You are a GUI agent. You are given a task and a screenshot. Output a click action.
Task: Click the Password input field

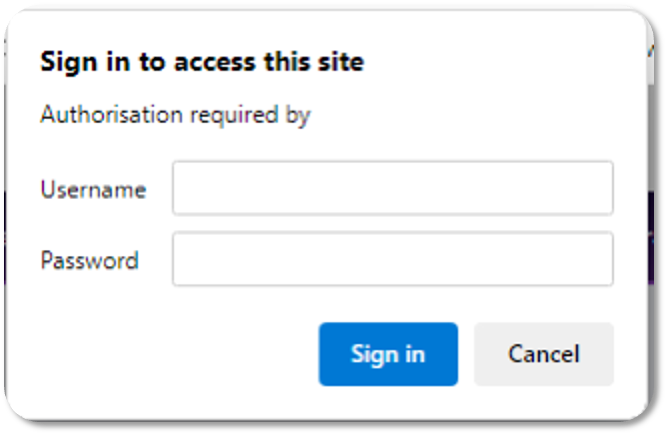pos(392,260)
